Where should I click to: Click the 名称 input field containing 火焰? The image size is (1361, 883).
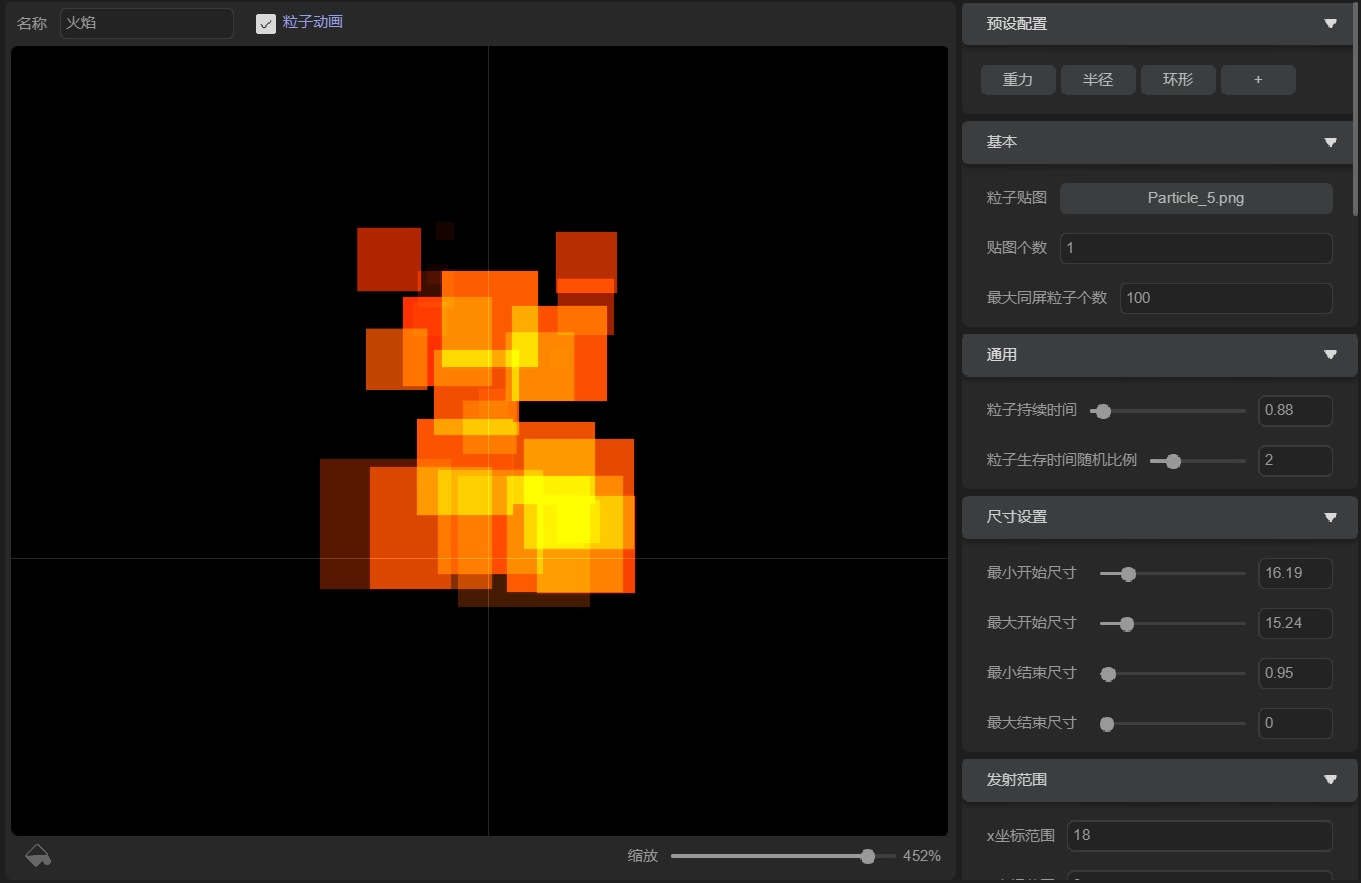click(x=147, y=23)
